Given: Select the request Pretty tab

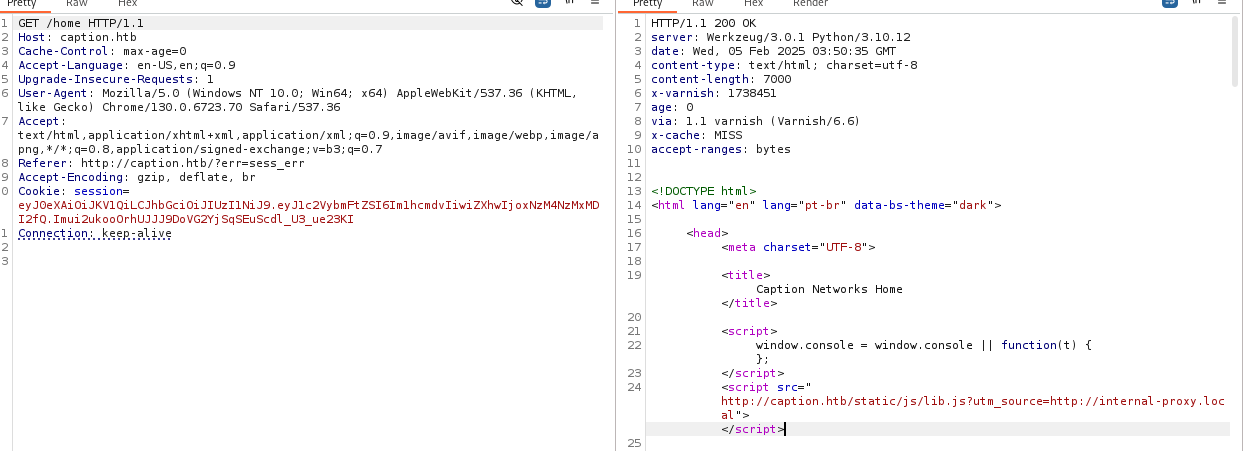Looking at the screenshot, I should (21, 4).
